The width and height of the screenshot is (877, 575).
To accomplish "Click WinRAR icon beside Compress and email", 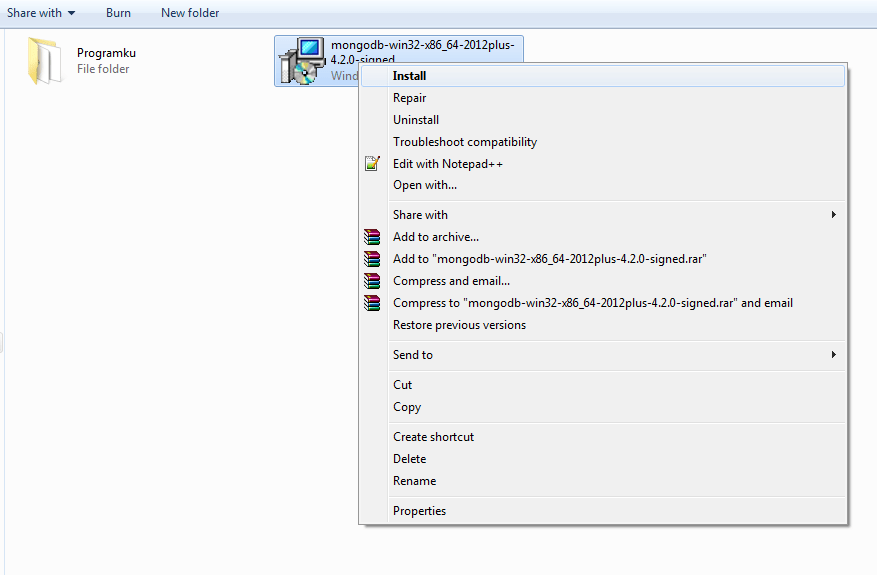I will coord(373,281).
